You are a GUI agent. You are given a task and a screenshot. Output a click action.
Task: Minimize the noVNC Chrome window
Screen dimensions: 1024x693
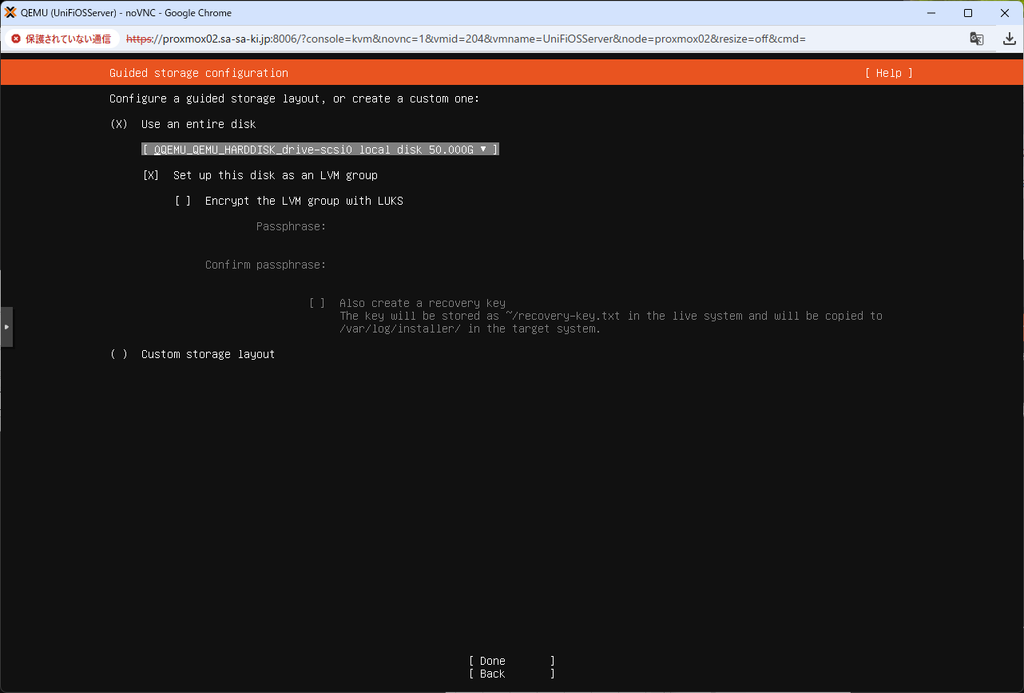pyautogui.click(x=931, y=12)
